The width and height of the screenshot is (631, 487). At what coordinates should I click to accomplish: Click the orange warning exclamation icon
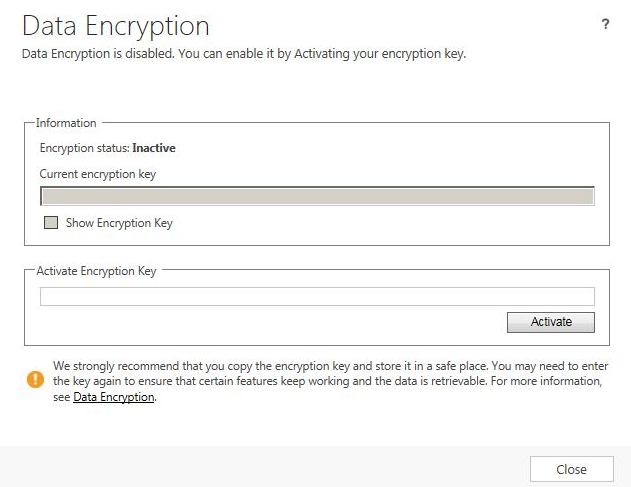coord(36,379)
